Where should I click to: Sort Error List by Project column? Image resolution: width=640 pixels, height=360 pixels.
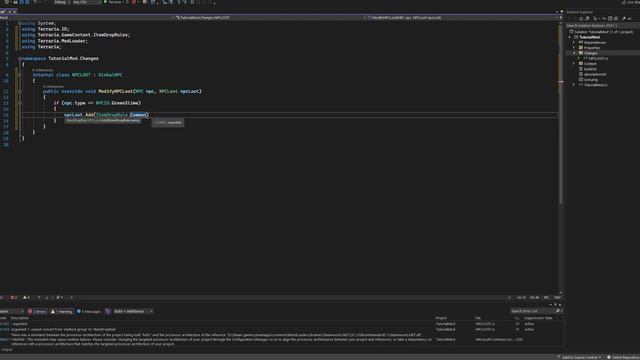click(x=441, y=318)
